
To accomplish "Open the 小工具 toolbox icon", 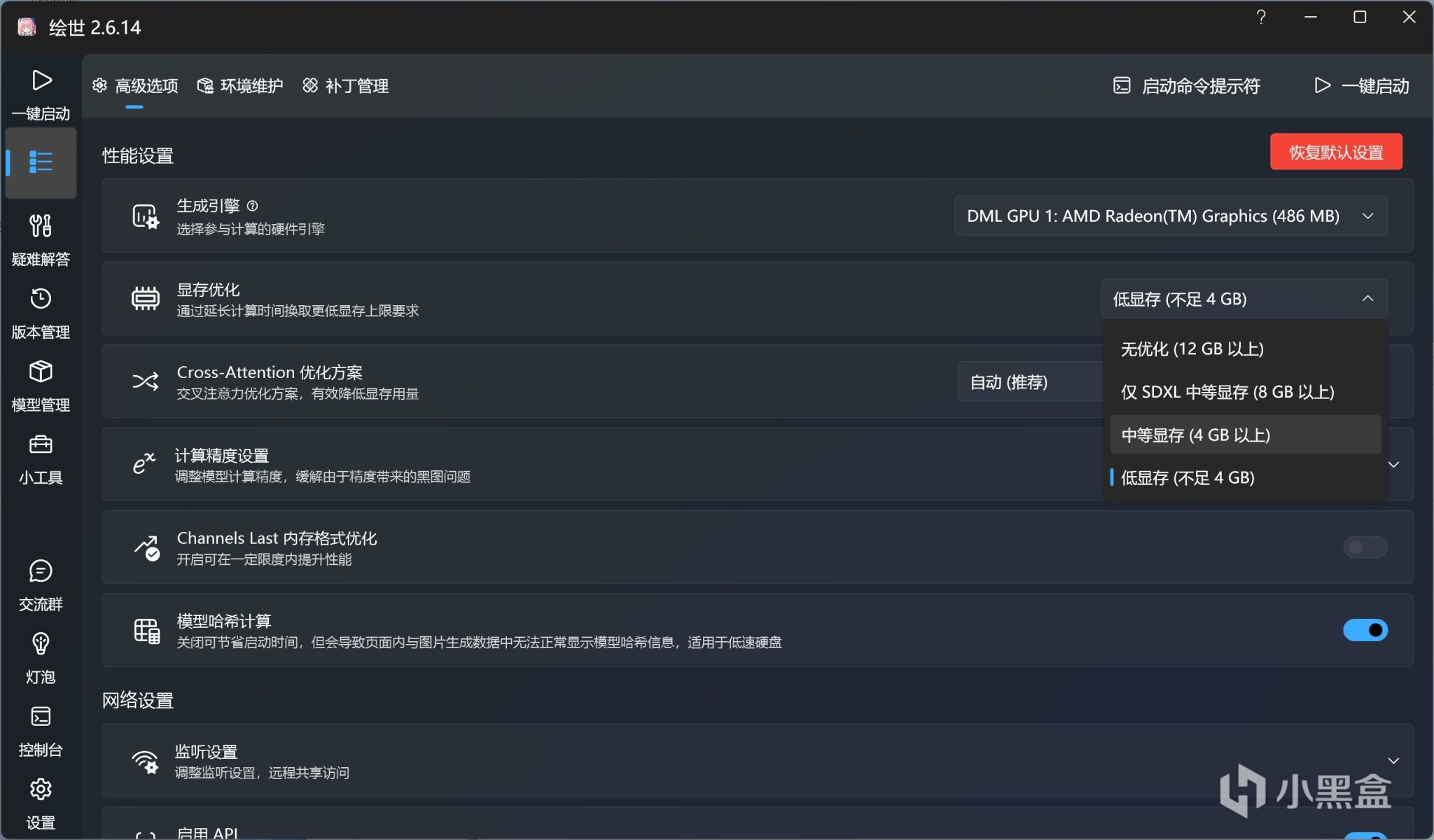I will [x=41, y=444].
